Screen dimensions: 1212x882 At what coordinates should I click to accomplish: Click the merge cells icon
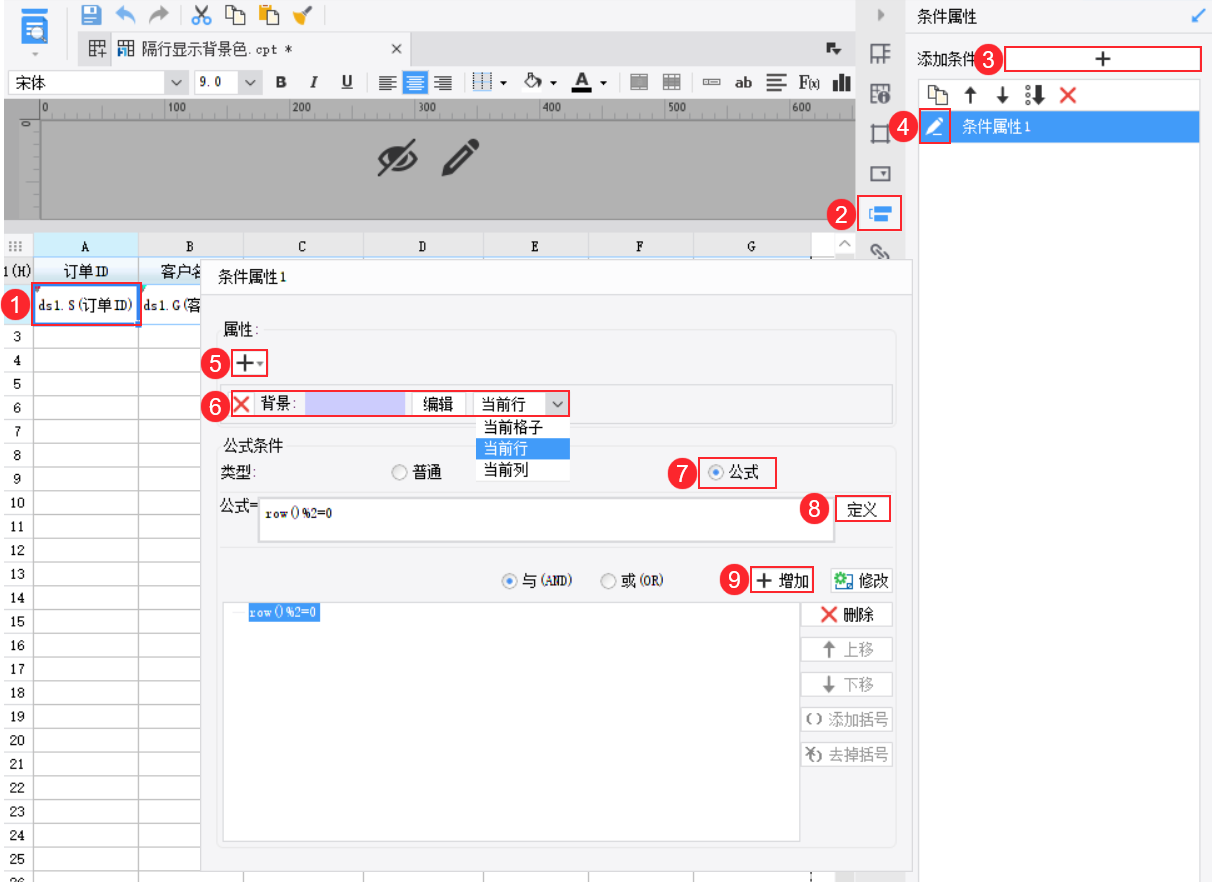[x=639, y=83]
